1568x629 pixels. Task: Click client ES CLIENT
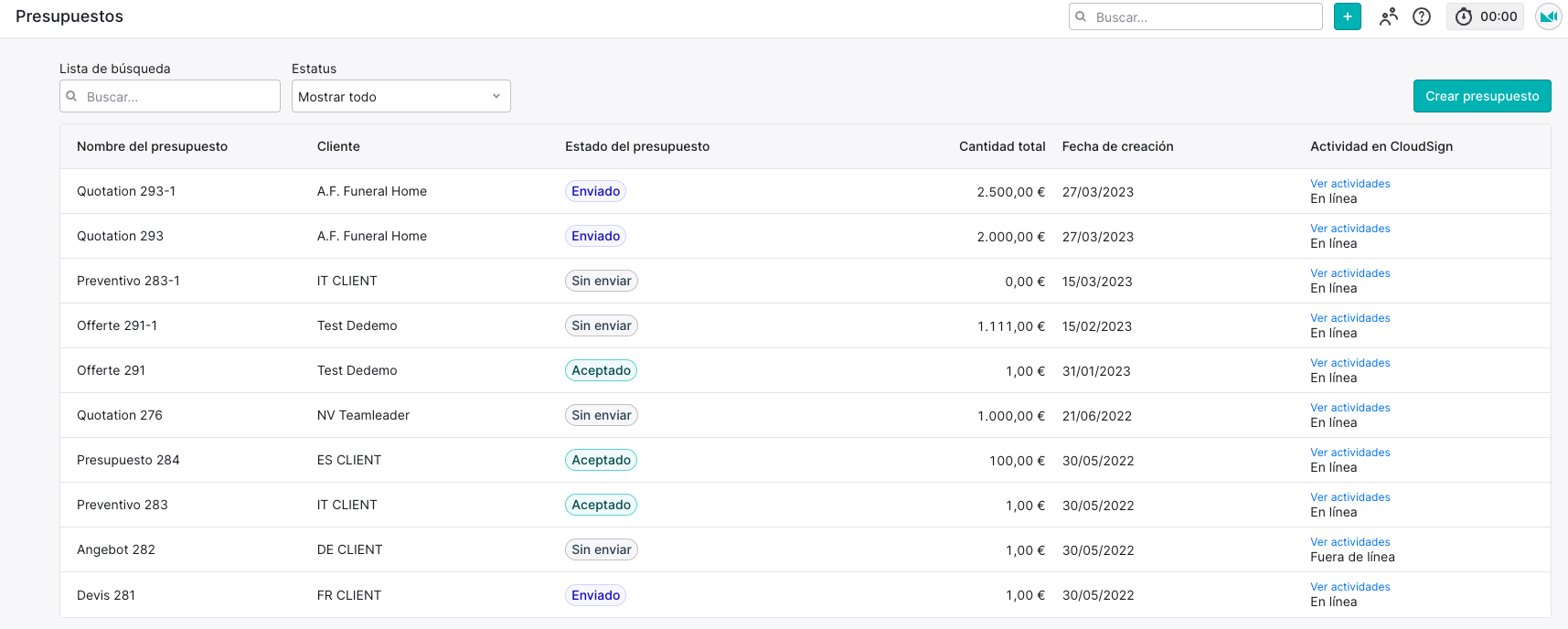(x=349, y=460)
